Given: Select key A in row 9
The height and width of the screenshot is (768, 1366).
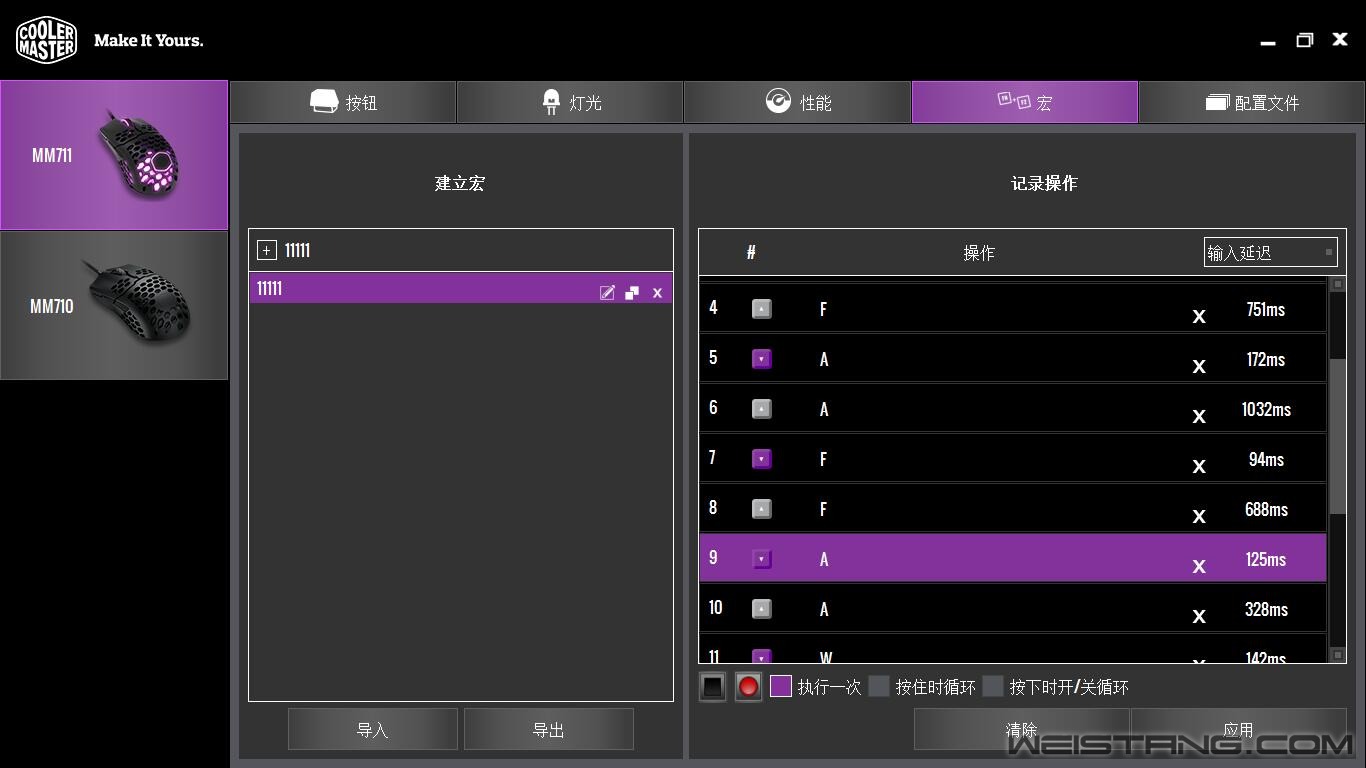Looking at the screenshot, I should tap(824, 559).
